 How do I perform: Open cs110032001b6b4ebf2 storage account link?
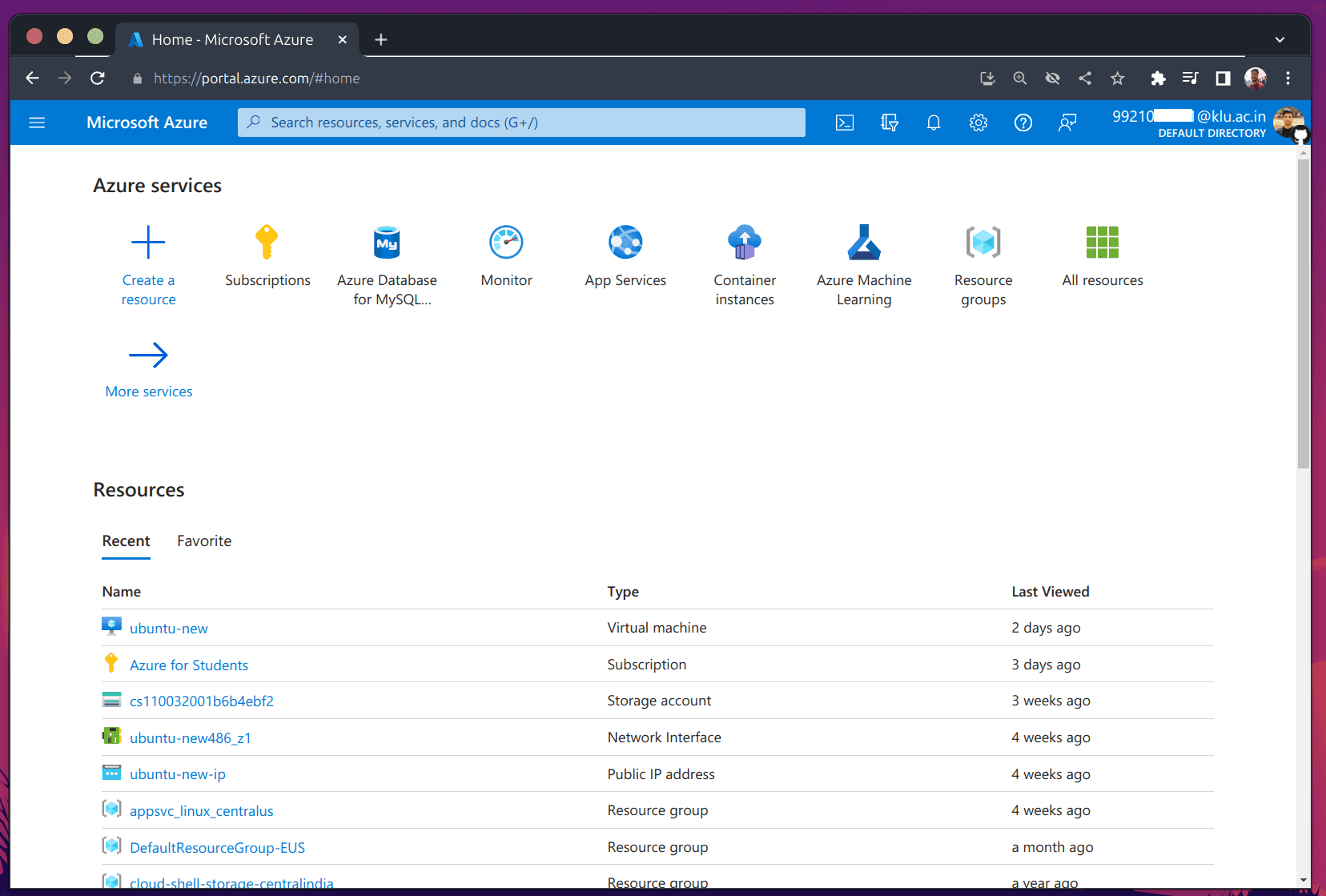click(202, 701)
